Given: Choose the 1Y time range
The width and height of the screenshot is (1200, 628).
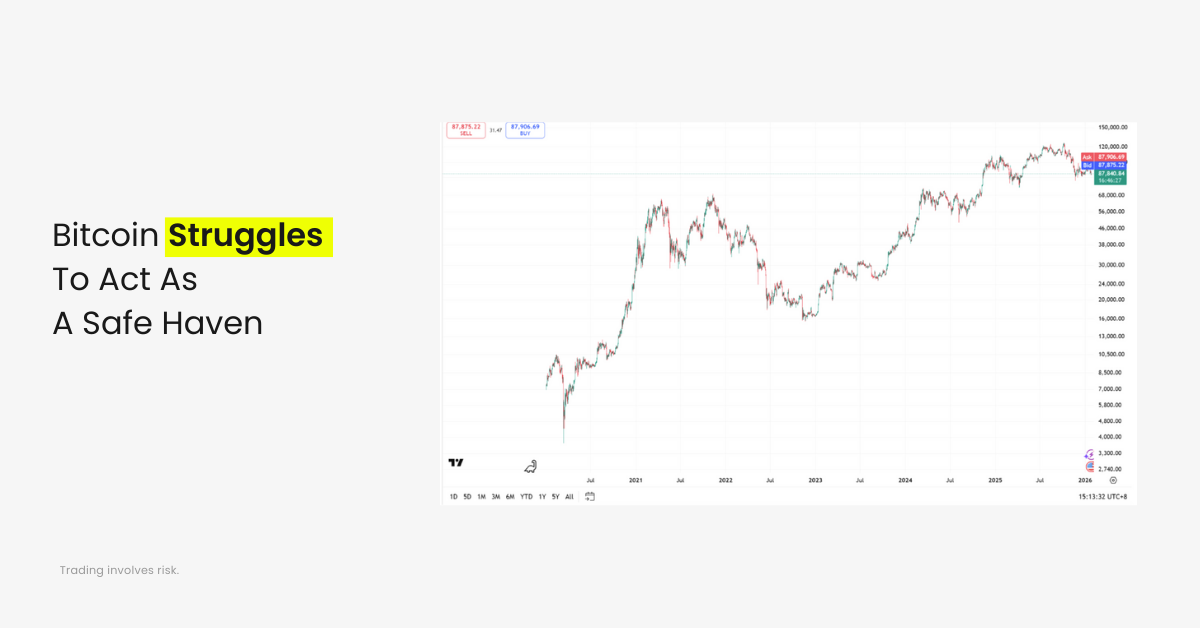Looking at the screenshot, I should (542, 496).
